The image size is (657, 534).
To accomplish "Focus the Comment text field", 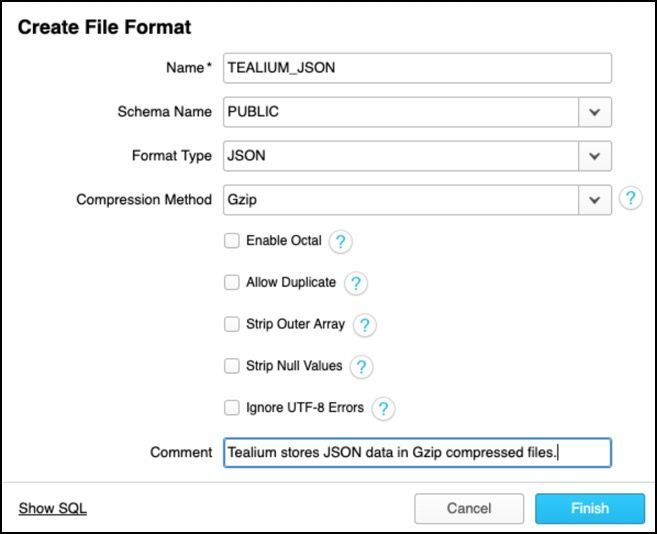I will click(417, 452).
